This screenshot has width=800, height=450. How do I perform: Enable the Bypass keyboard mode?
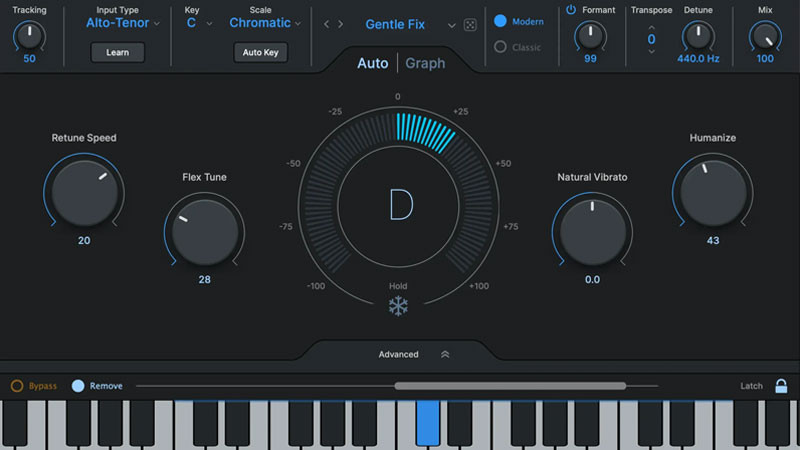click(x=17, y=386)
